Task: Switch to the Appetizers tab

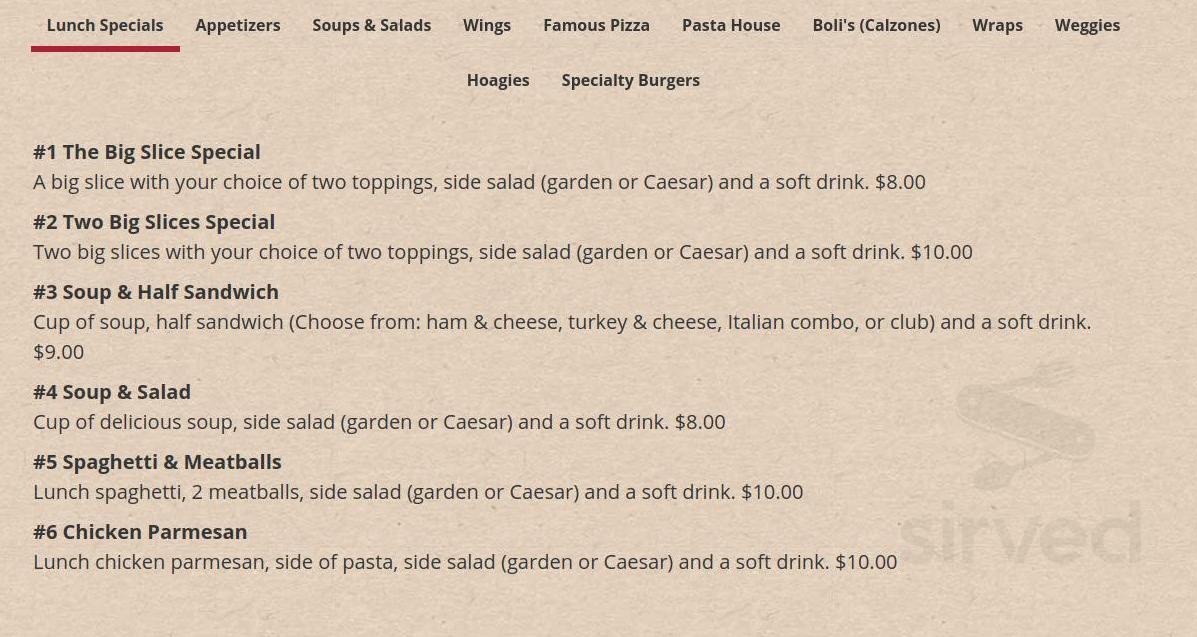Action: coord(238,25)
